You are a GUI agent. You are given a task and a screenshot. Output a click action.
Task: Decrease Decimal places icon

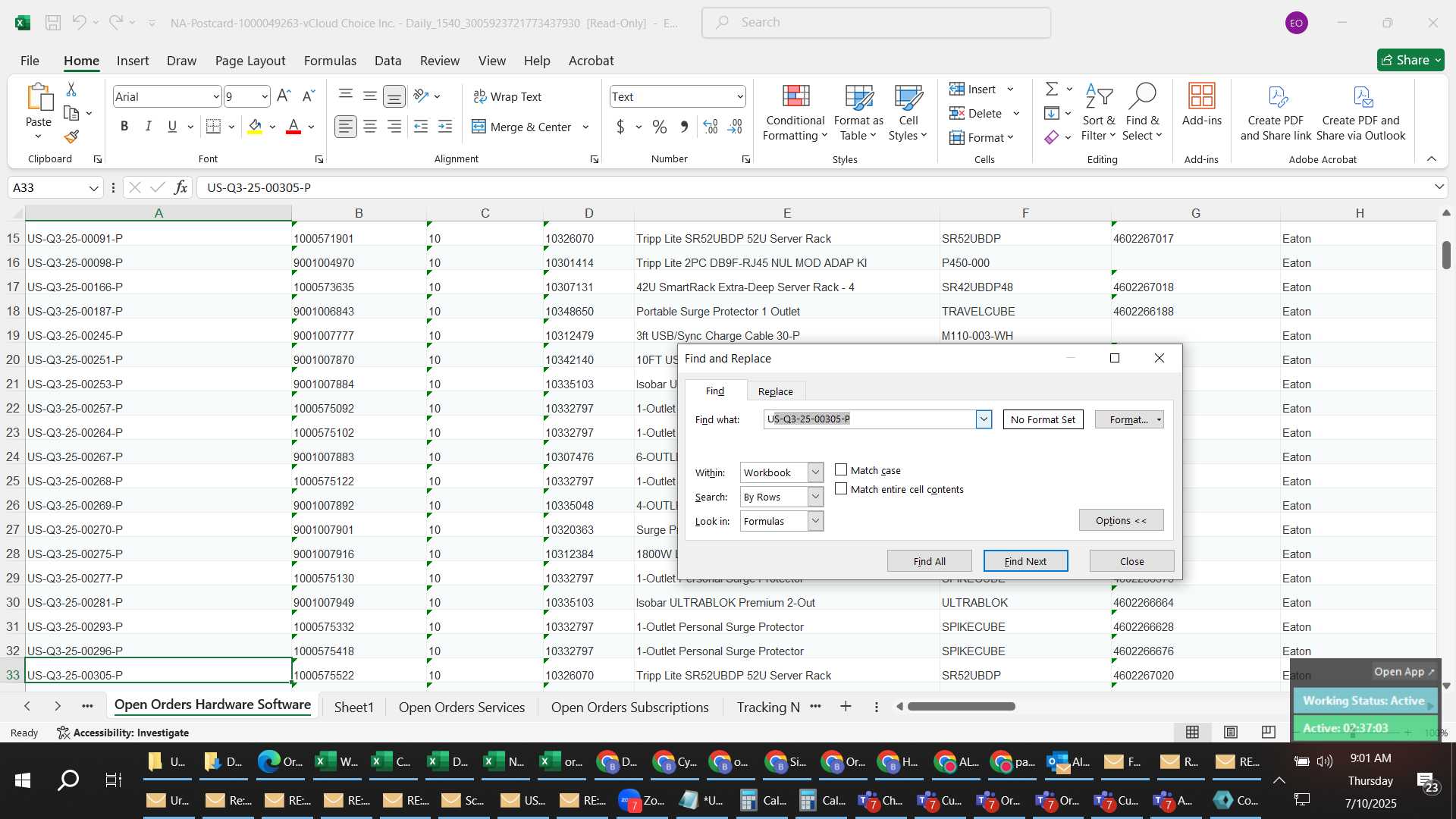(x=735, y=127)
